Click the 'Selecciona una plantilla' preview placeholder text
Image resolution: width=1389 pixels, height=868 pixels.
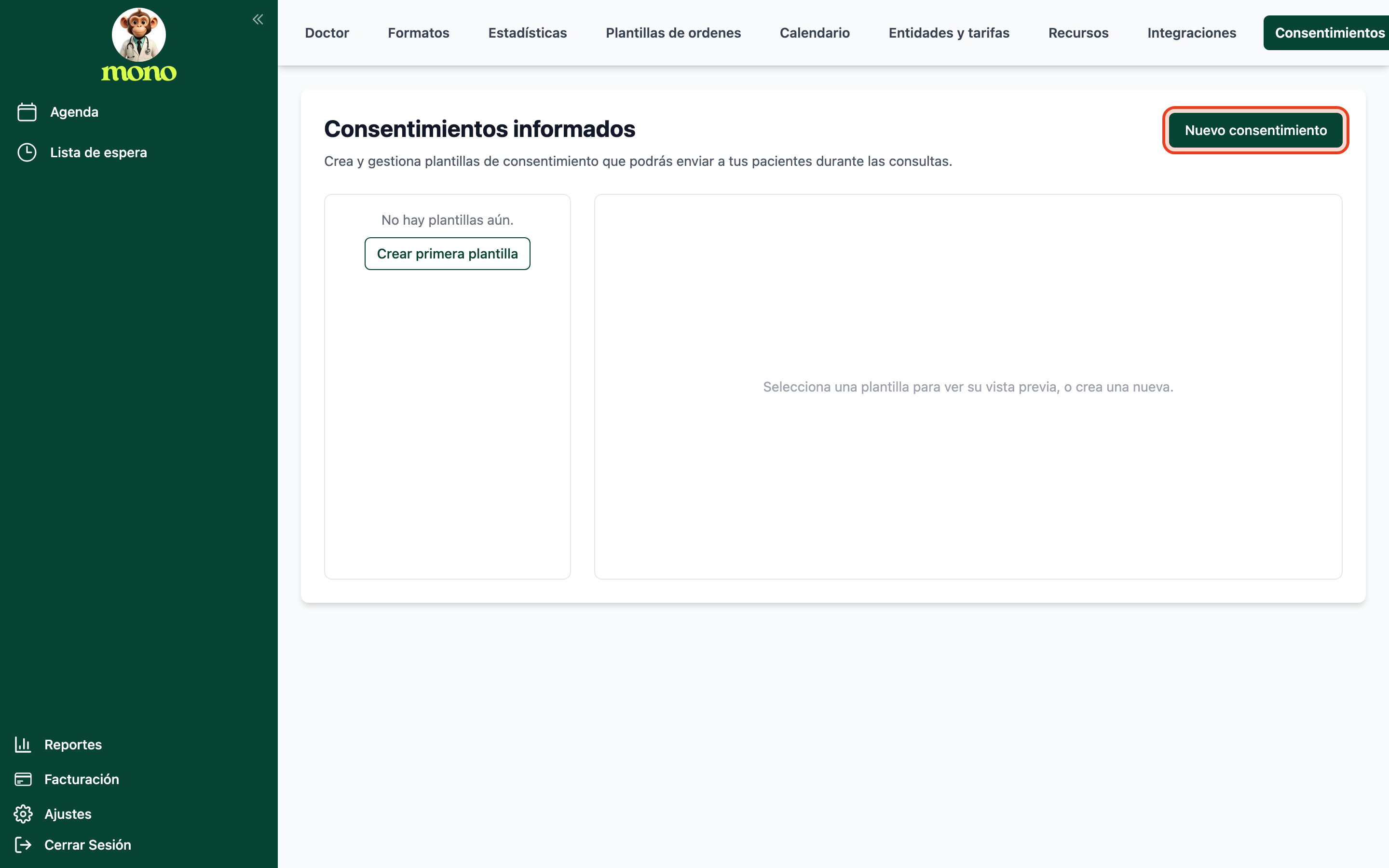click(967, 387)
